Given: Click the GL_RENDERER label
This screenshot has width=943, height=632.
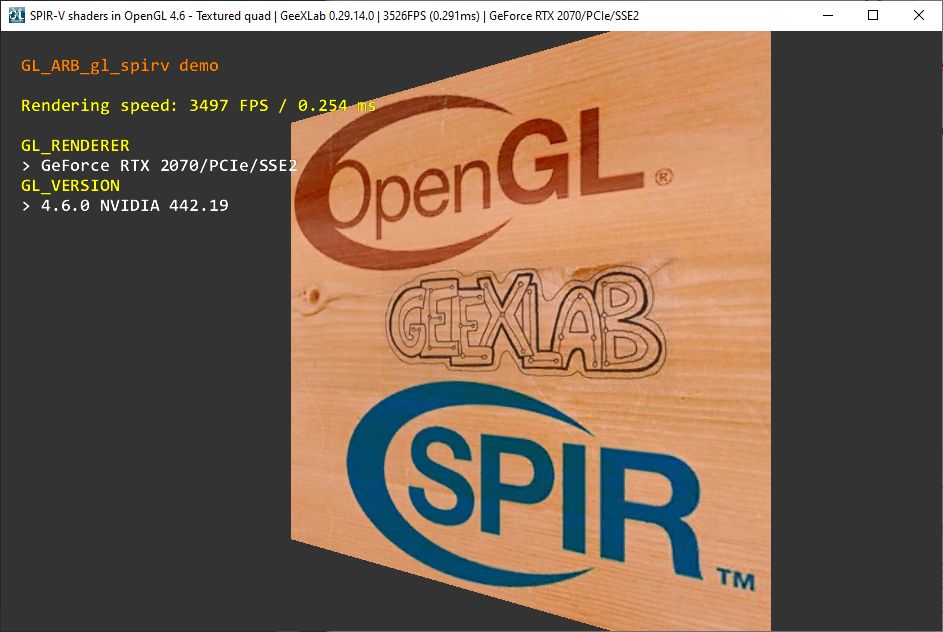Looking at the screenshot, I should coord(75,146).
